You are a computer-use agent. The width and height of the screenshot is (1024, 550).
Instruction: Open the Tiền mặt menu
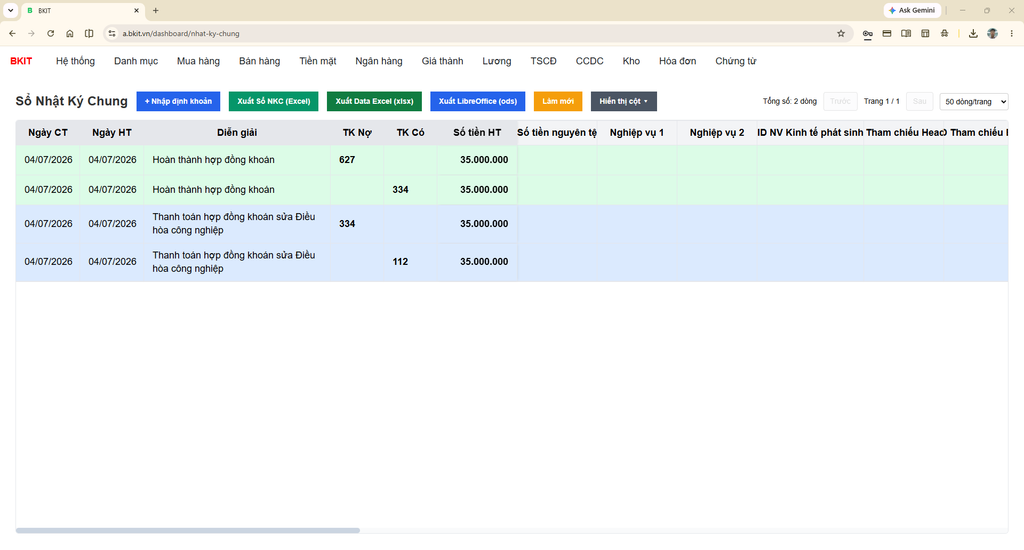click(317, 61)
